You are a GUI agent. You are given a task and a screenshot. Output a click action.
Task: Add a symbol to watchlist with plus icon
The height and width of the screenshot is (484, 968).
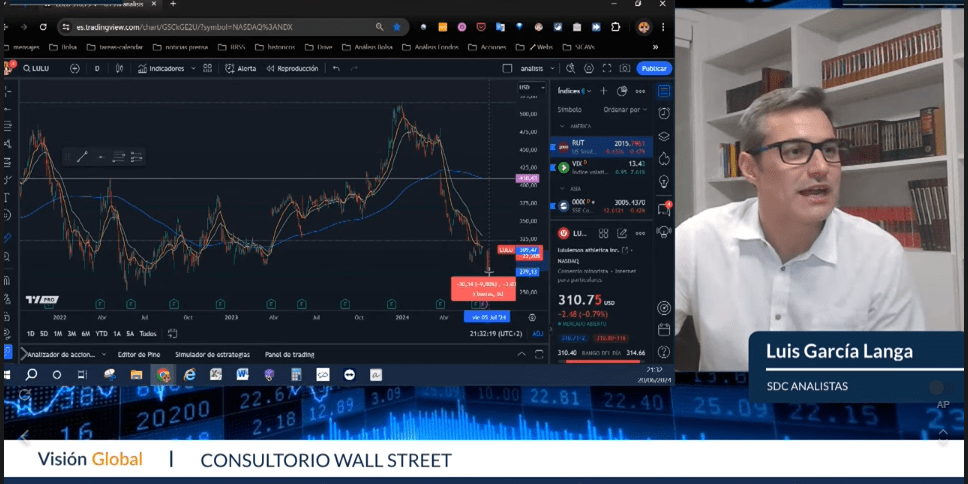point(603,91)
